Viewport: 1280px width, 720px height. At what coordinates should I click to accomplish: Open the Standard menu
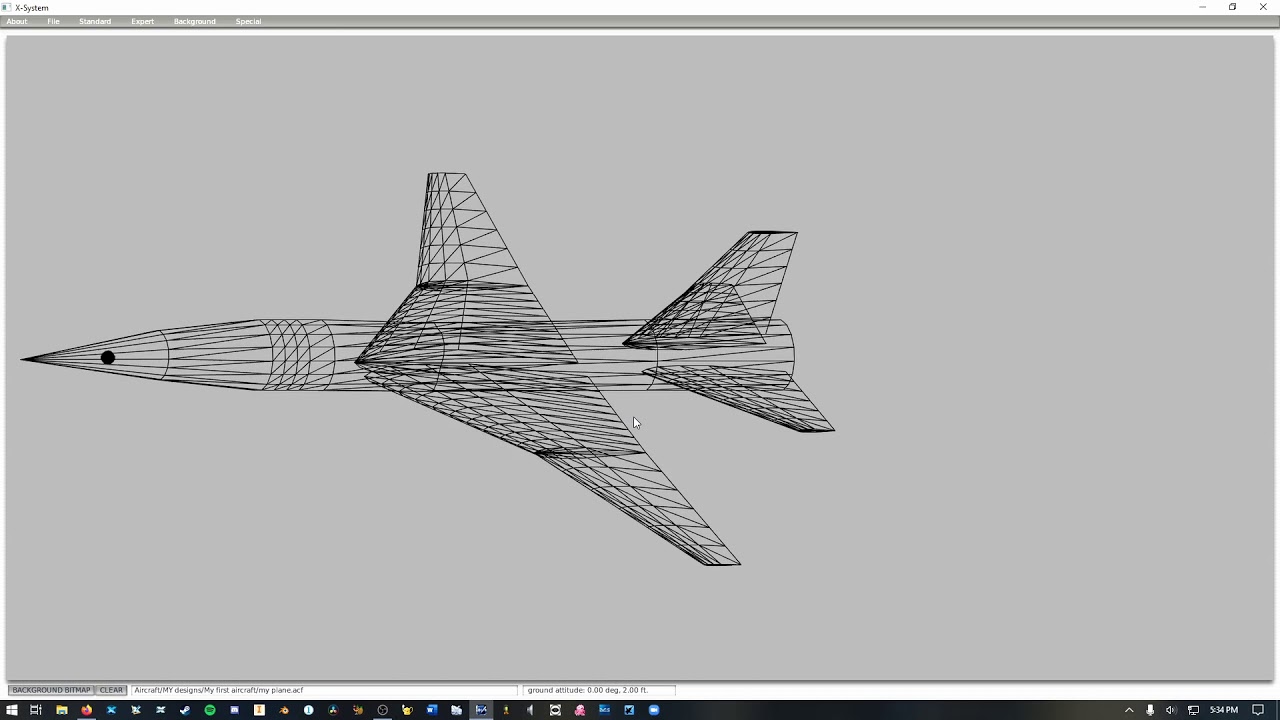click(x=95, y=21)
